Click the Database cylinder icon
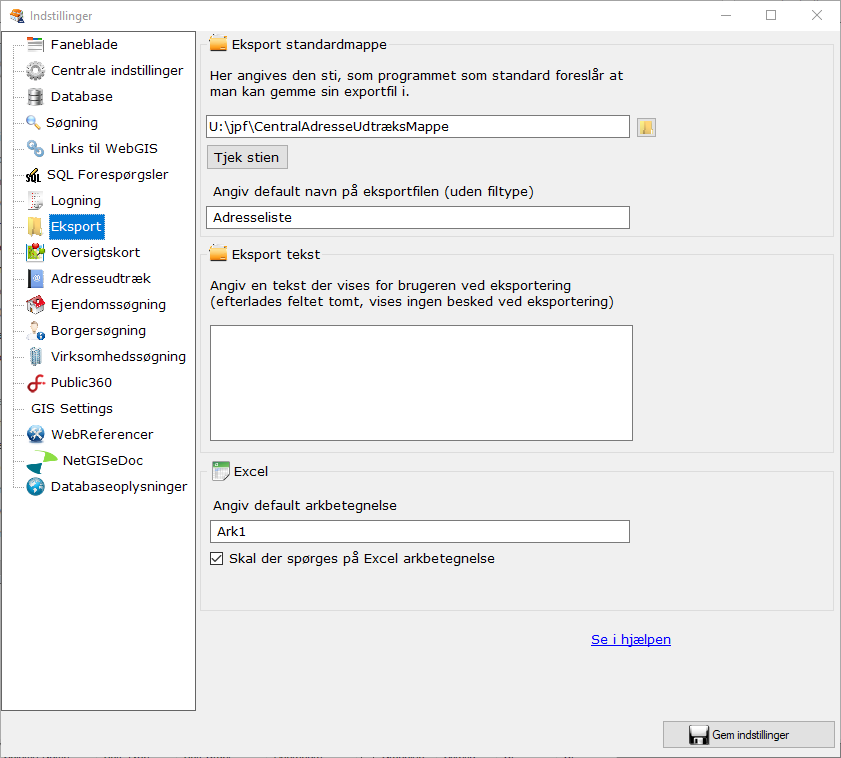Screen dimensions: 841x758 [x=36, y=97]
